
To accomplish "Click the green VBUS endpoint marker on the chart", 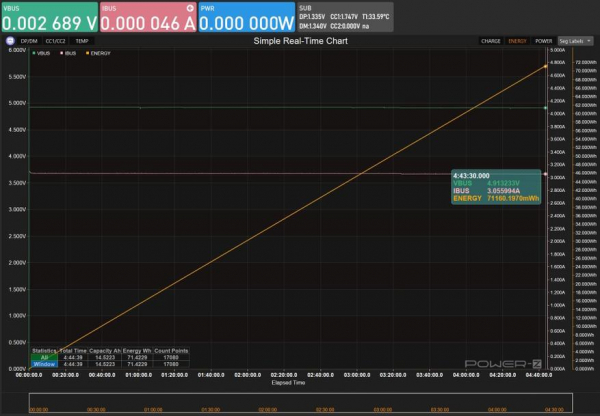I will tap(546, 108).
